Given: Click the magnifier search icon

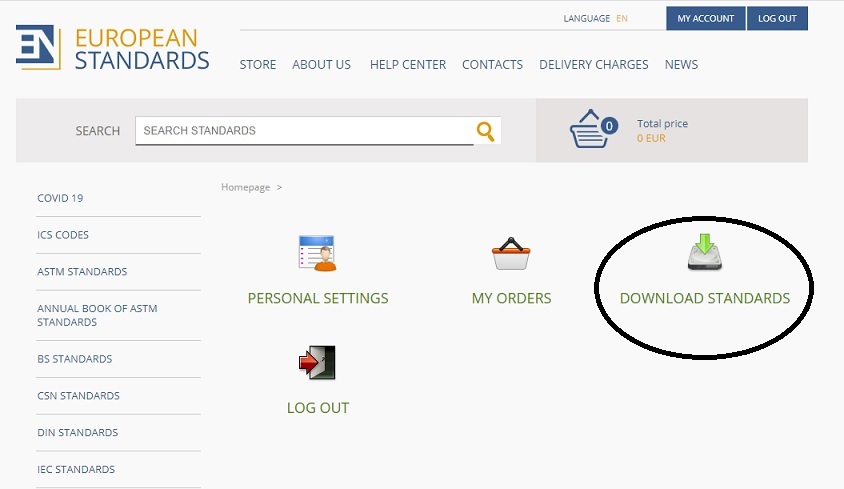Looking at the screenshot, I should click(x=485, y=131).
